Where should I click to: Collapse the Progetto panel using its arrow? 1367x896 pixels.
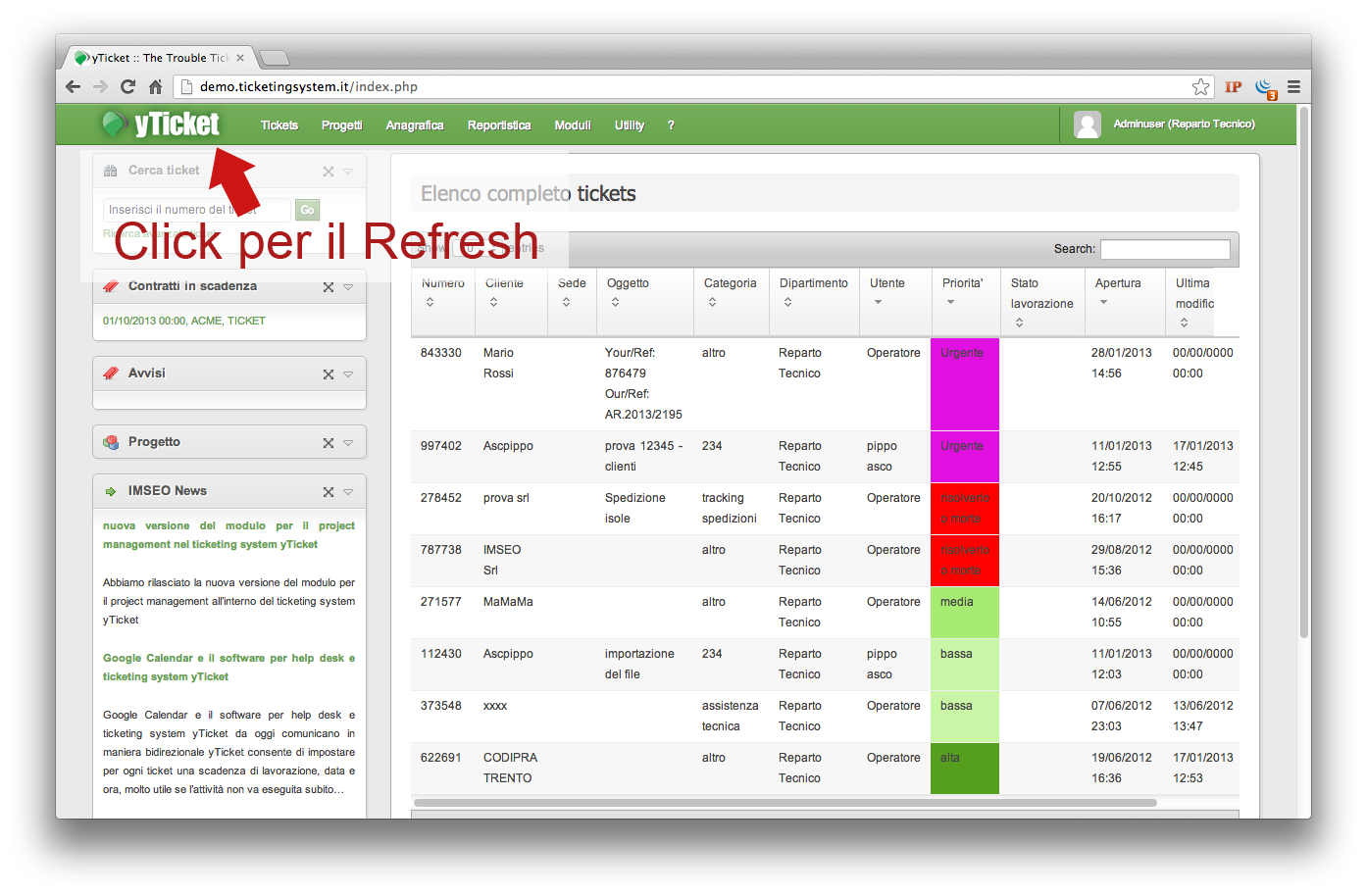348,443
